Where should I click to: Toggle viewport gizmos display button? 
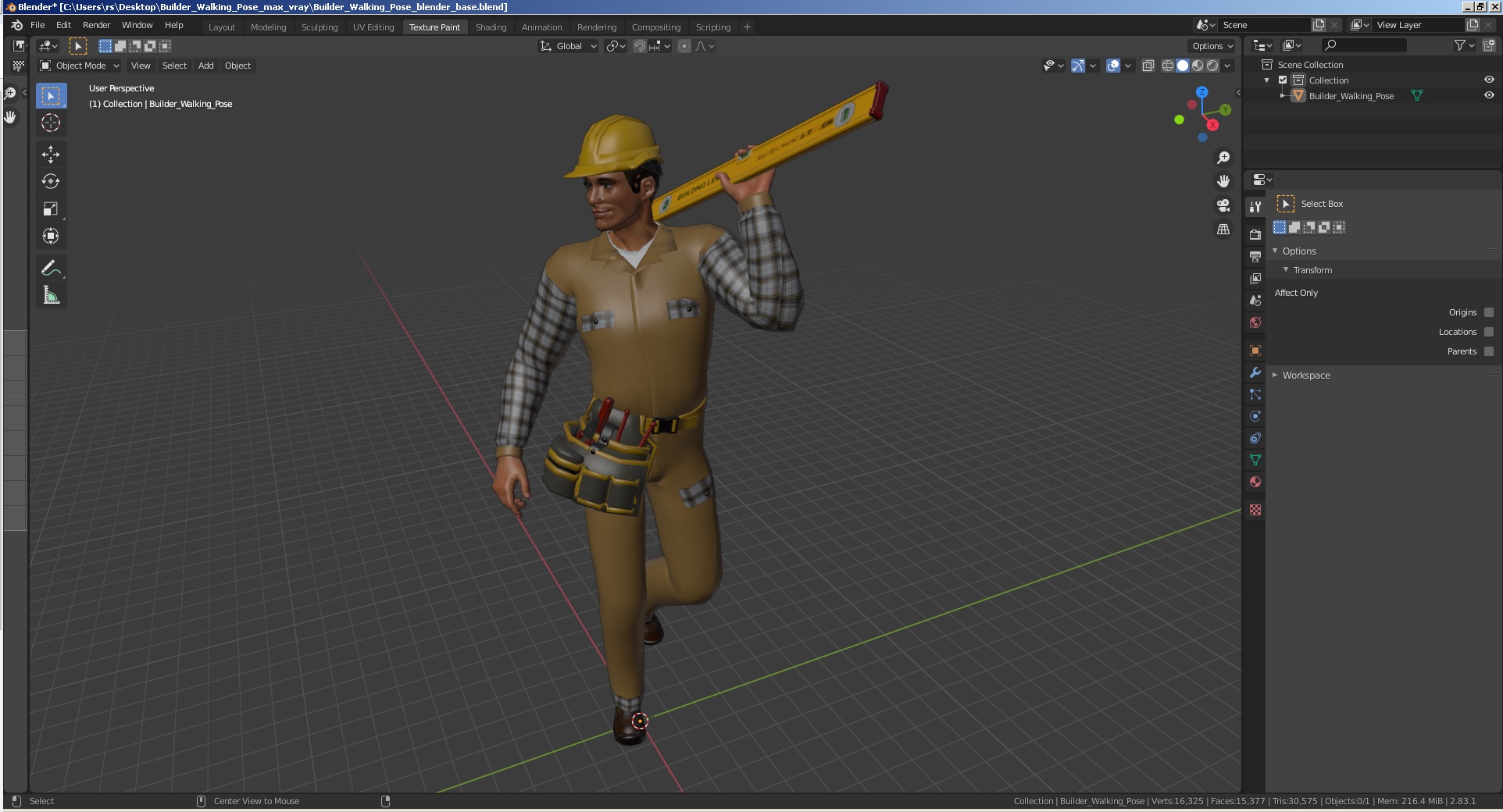1078,66
